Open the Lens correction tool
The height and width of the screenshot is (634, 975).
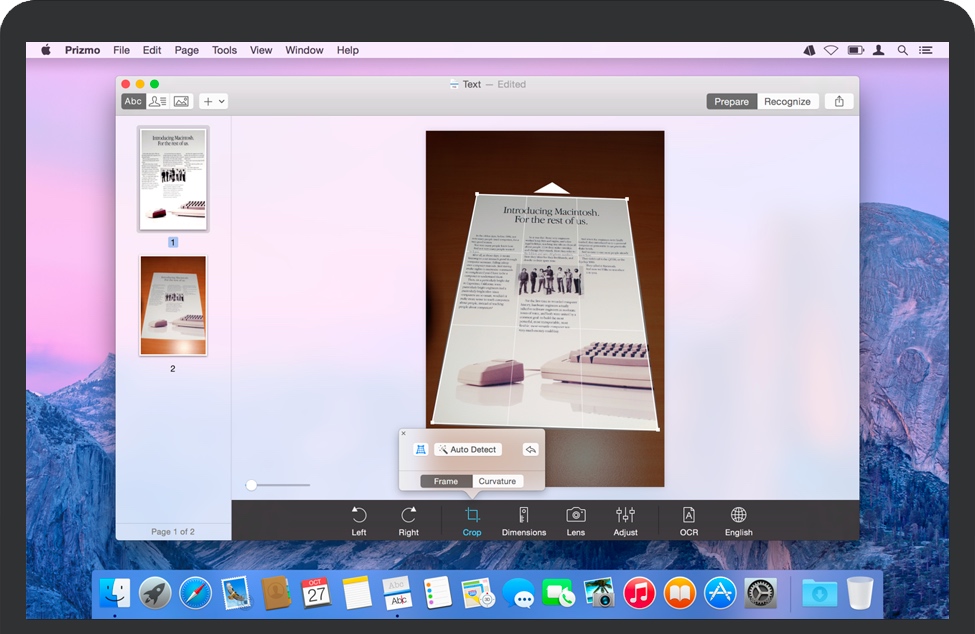(575, 519)
